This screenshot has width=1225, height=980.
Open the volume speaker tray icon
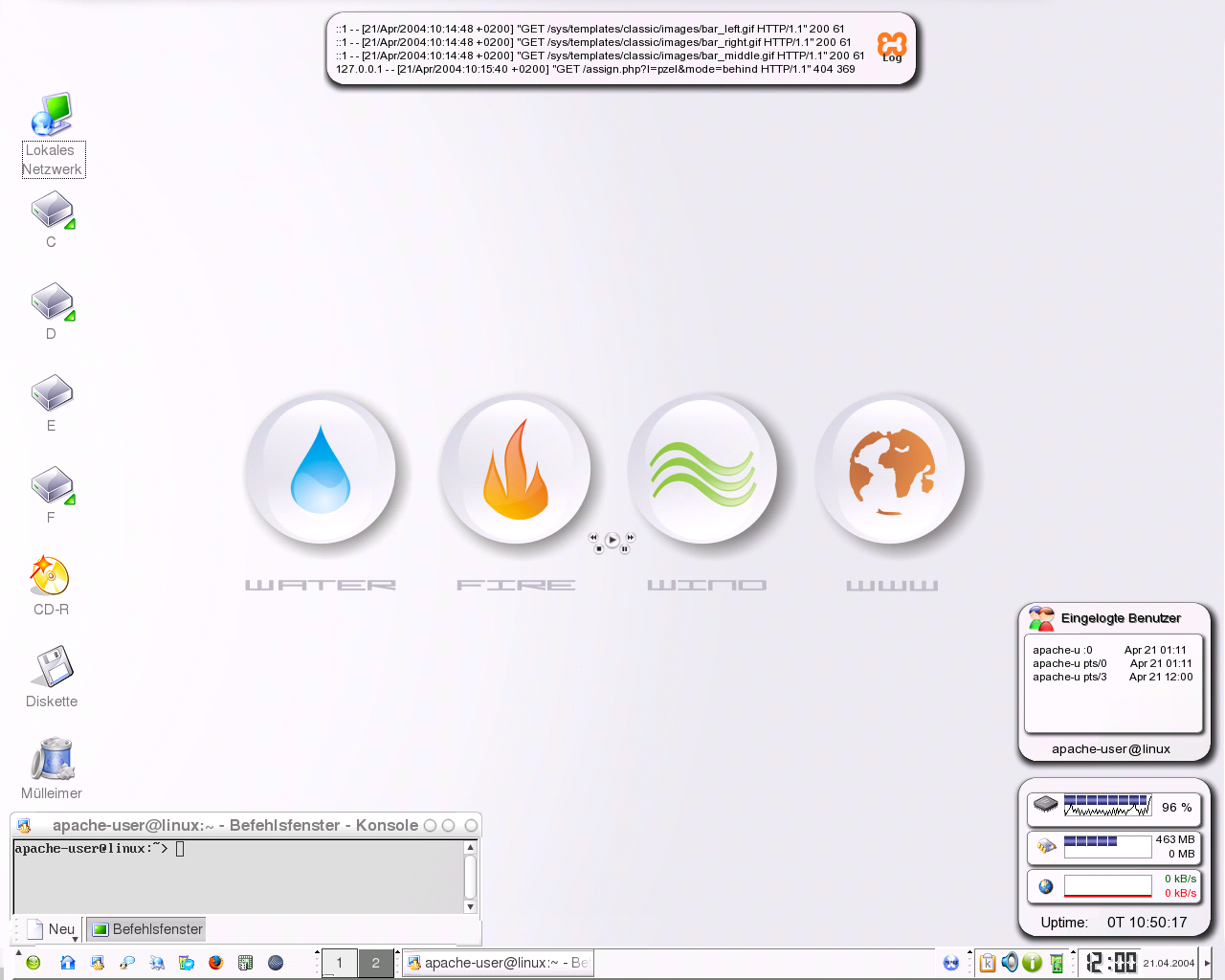tap(1010, 963)
